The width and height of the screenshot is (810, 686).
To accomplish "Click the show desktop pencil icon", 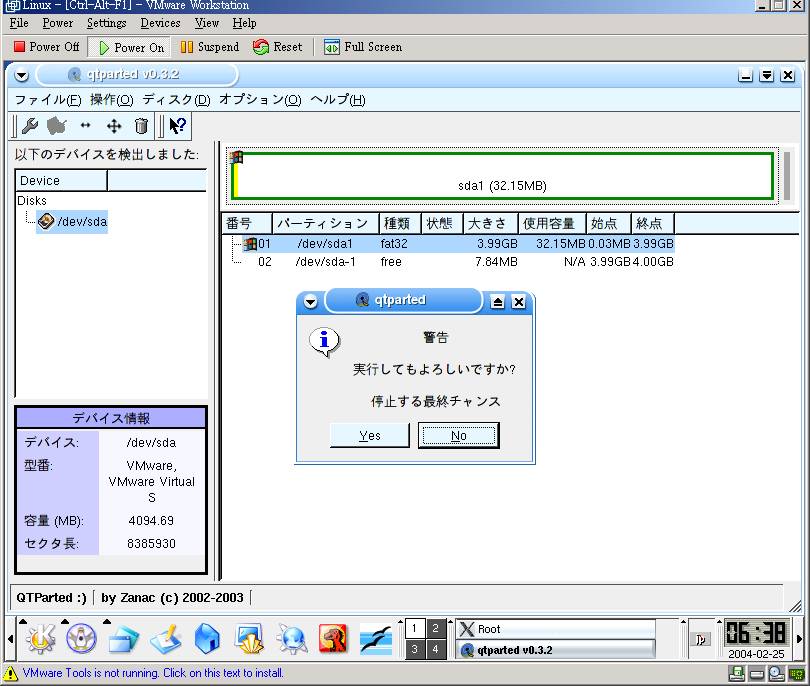I will pos(166,639).
